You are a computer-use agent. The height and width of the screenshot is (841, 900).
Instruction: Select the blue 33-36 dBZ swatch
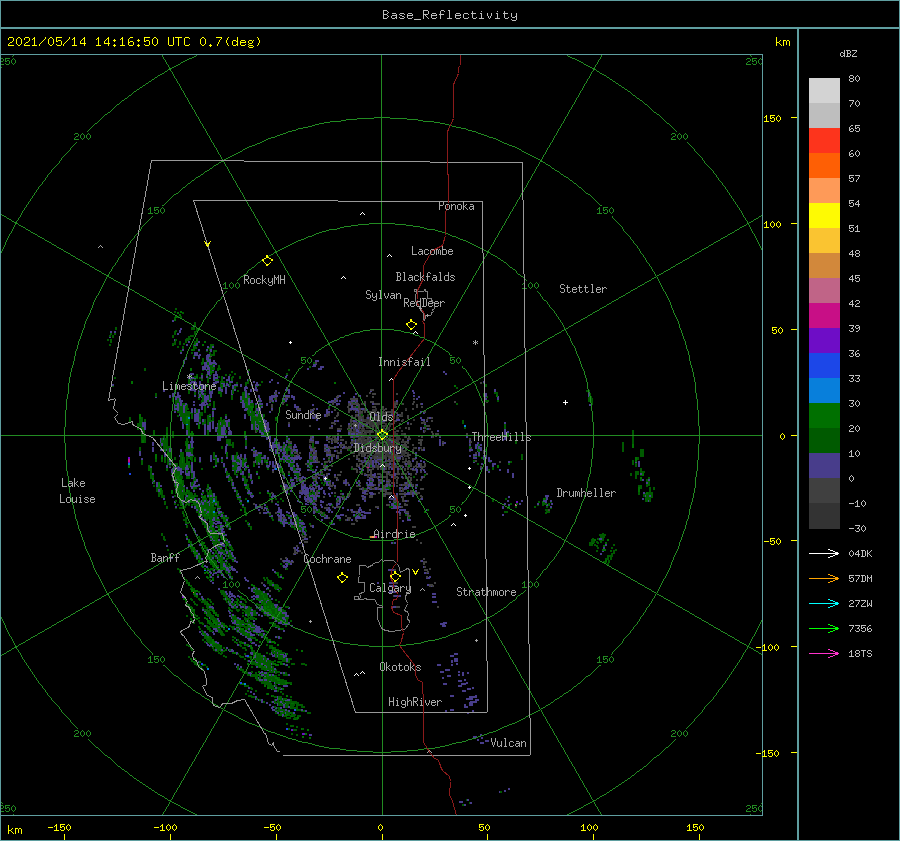click(x=824, y=366)
